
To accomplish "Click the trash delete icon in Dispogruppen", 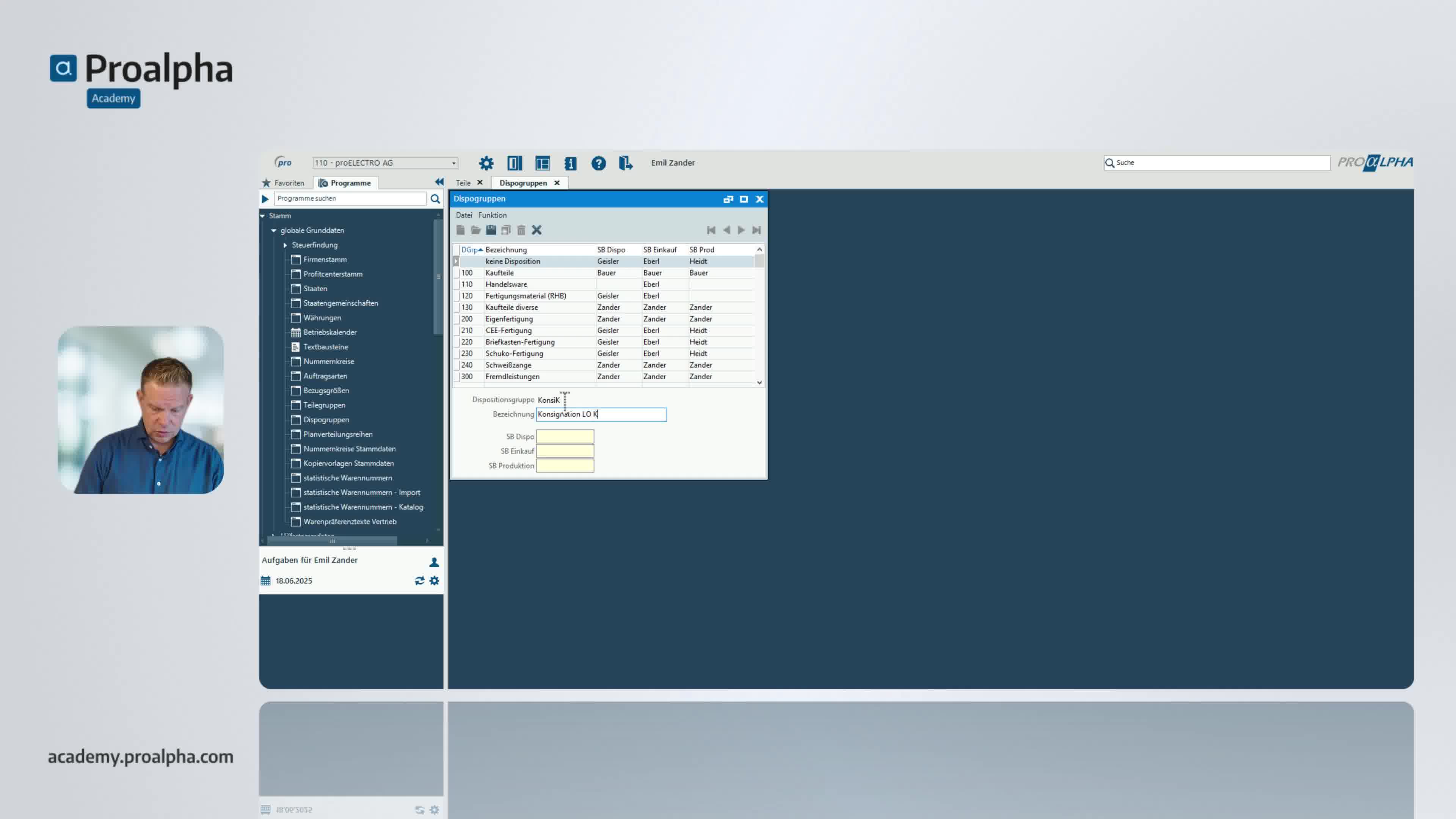I will pos(521,230).
